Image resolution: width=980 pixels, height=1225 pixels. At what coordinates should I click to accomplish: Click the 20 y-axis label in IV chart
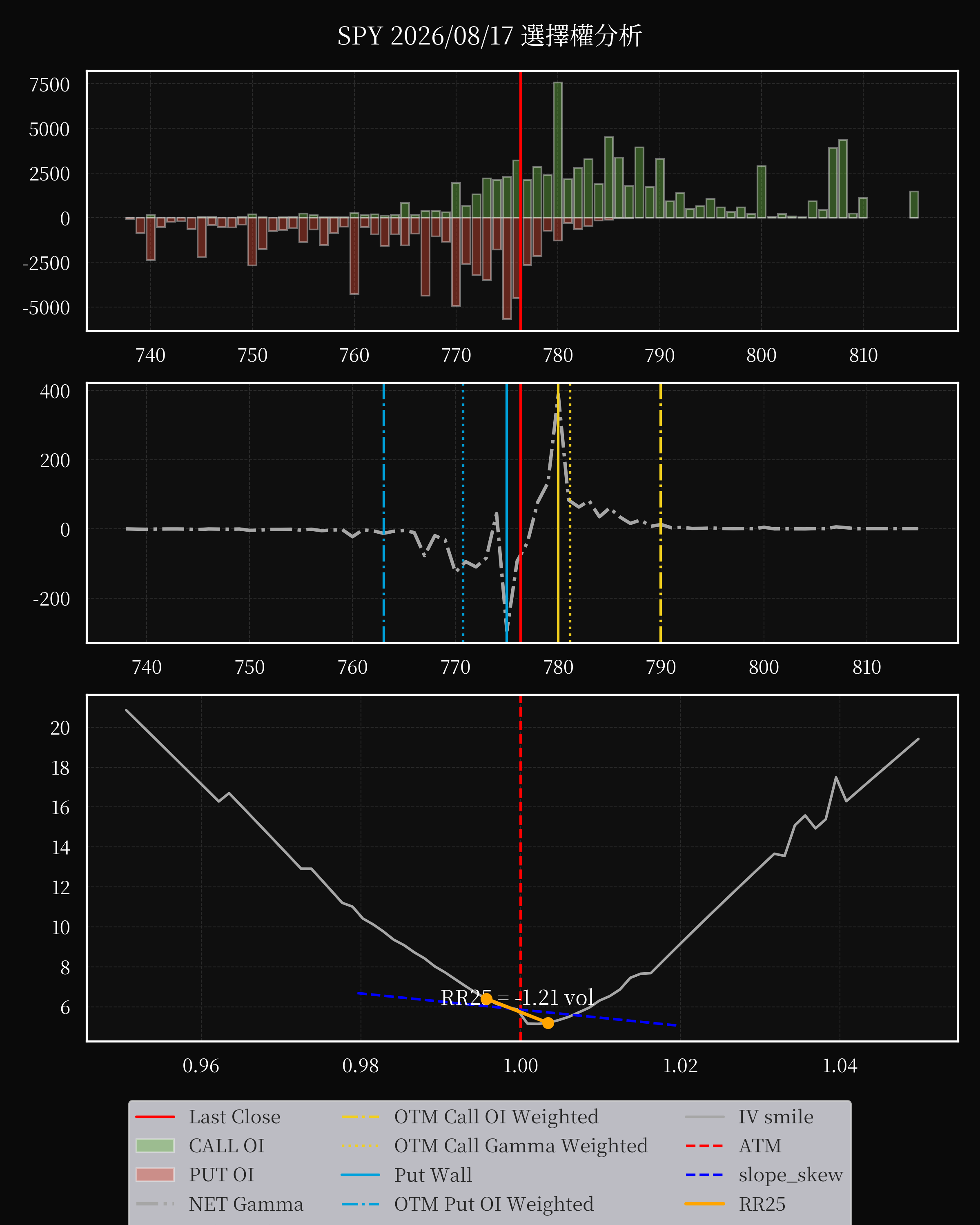click(x=60, y=728)
